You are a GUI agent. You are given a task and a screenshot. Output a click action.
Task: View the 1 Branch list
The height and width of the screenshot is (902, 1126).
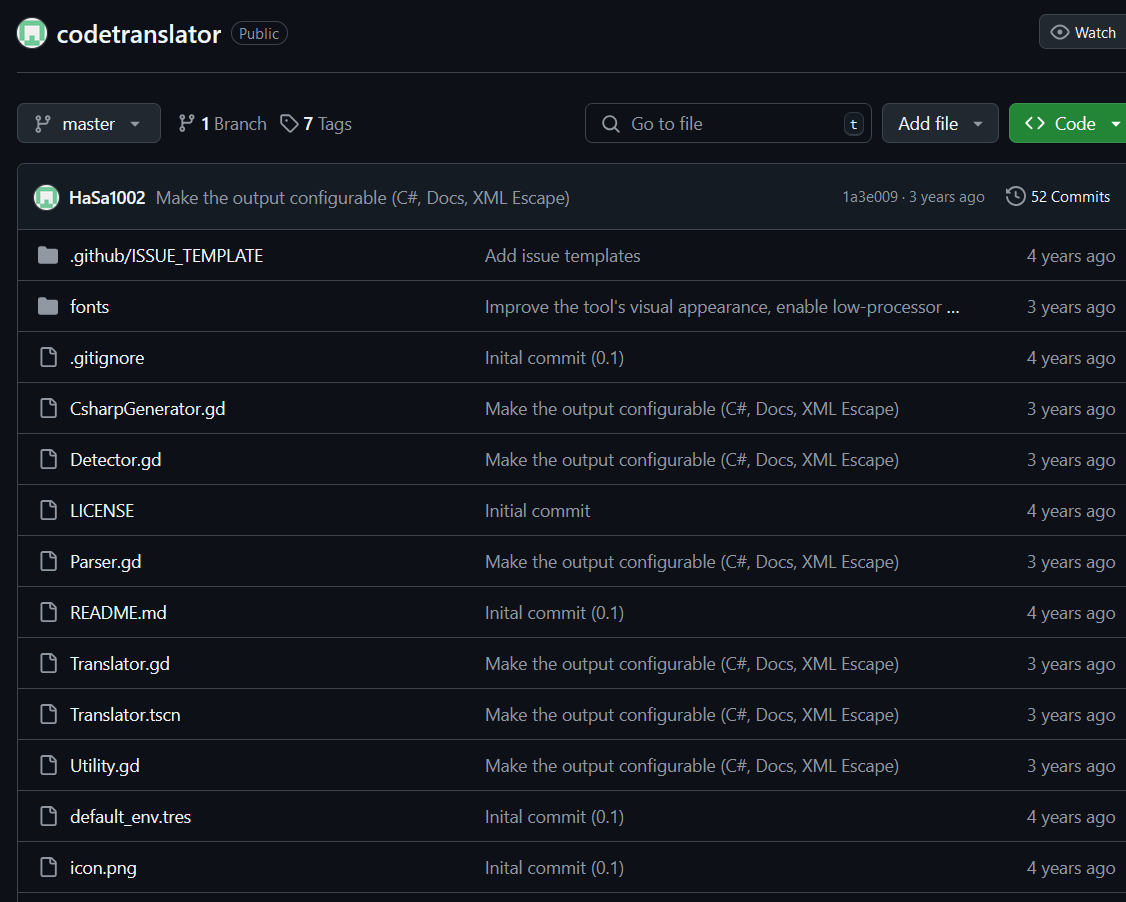click(223, 124)
